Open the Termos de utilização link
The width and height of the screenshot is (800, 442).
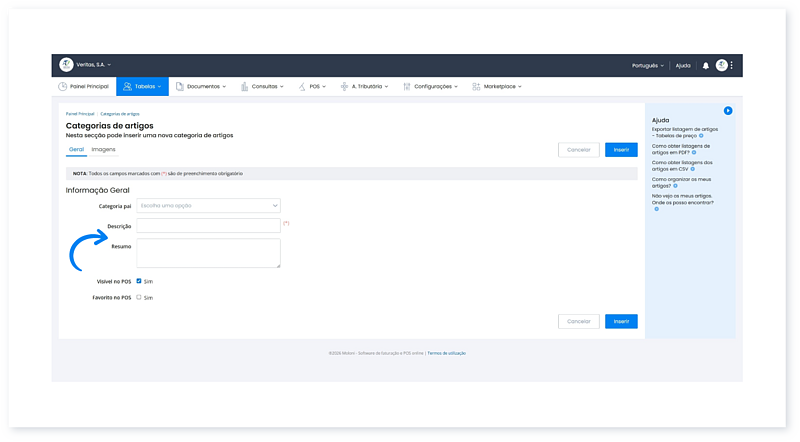coord(446,353)
